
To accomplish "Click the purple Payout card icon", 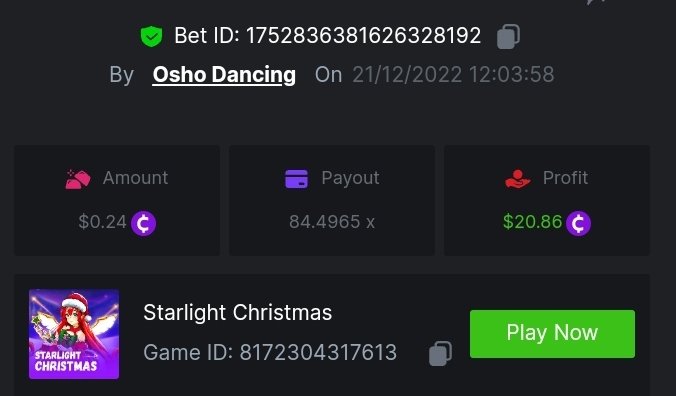I will [297, 179].
